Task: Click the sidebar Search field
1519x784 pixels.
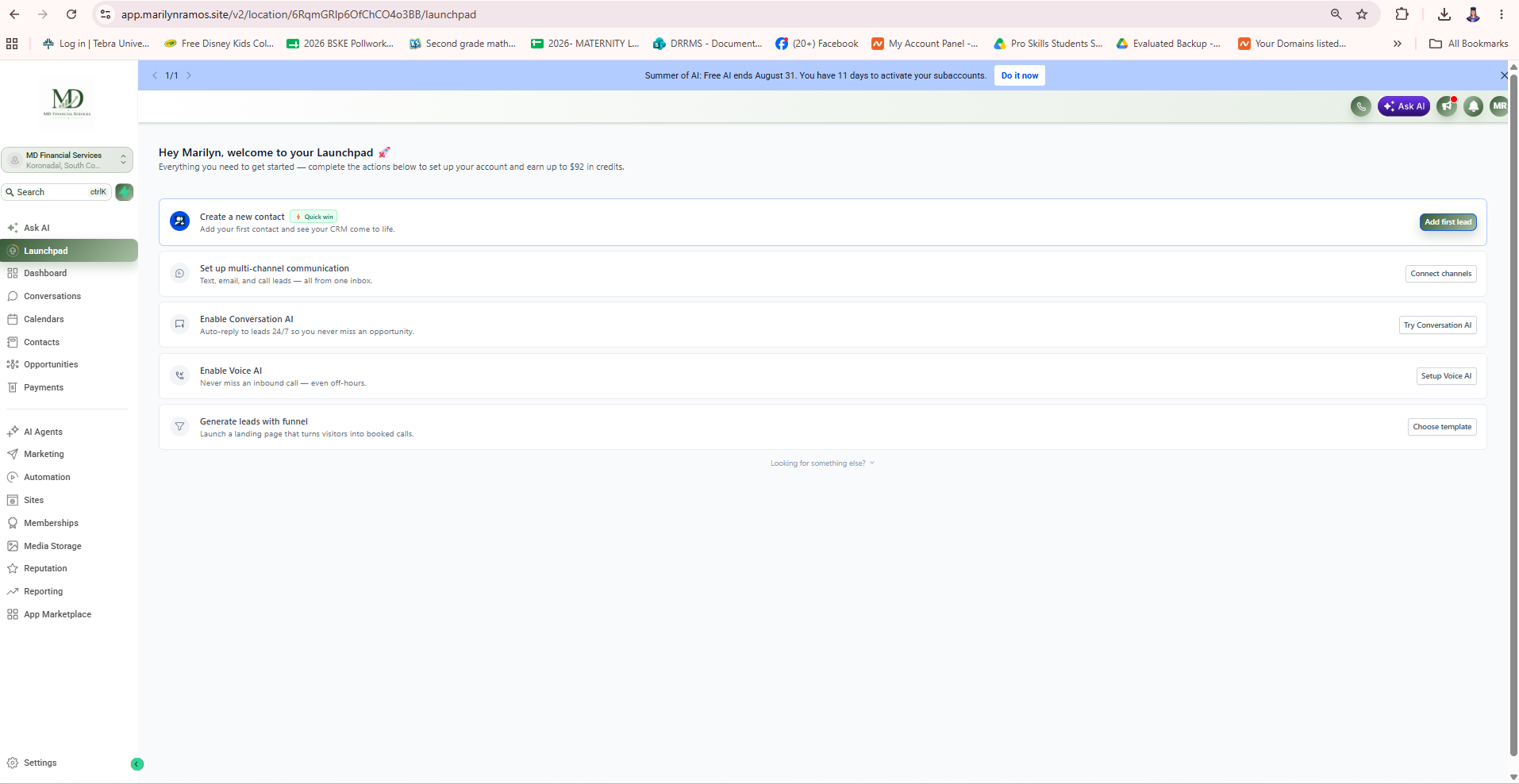Action: pos(57,192)
